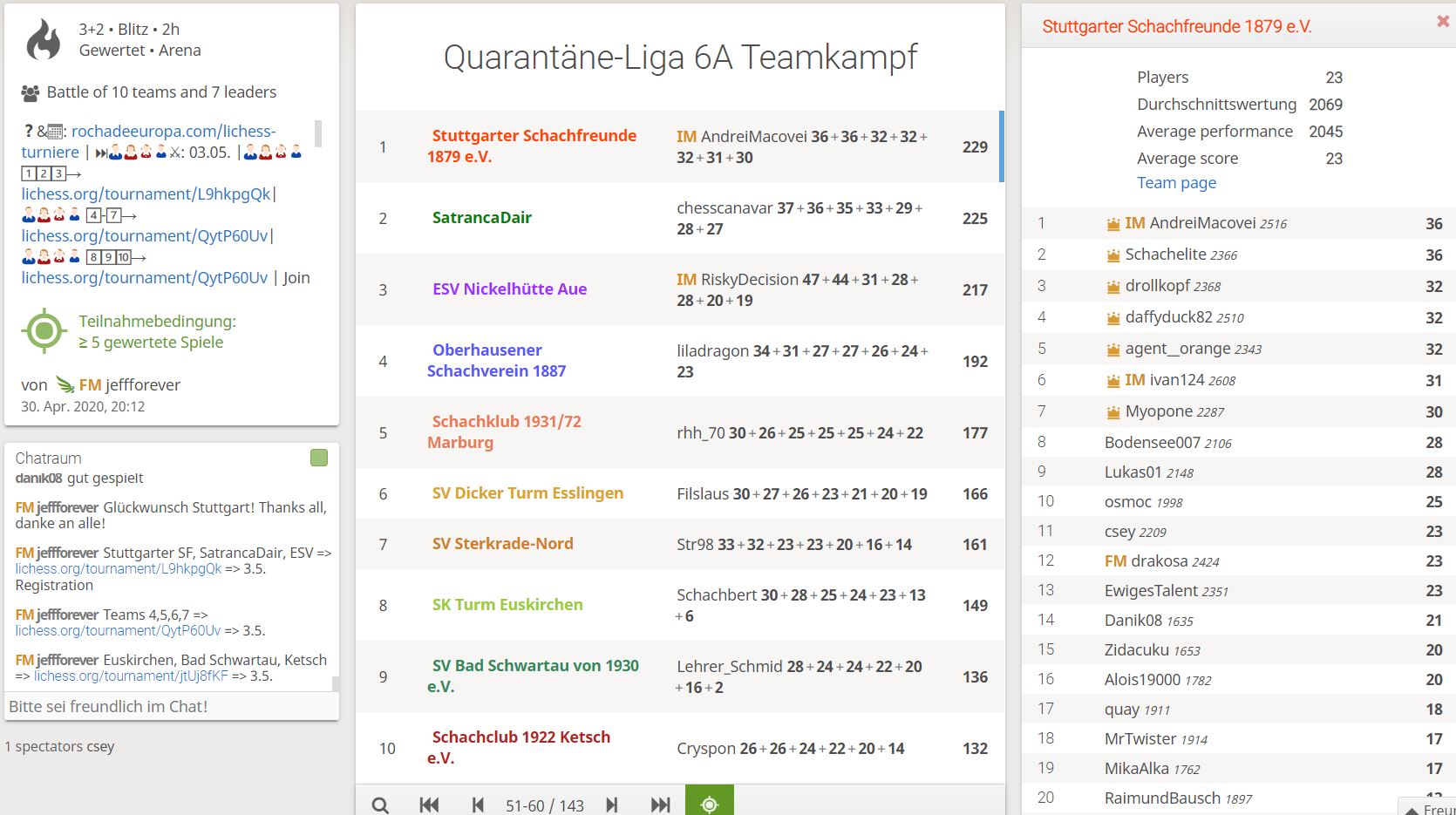Toggle the Chatraum chat enable checkbox
This screenshot has width=1456, height=815.
pyautogui.click(x=319, y=458)
